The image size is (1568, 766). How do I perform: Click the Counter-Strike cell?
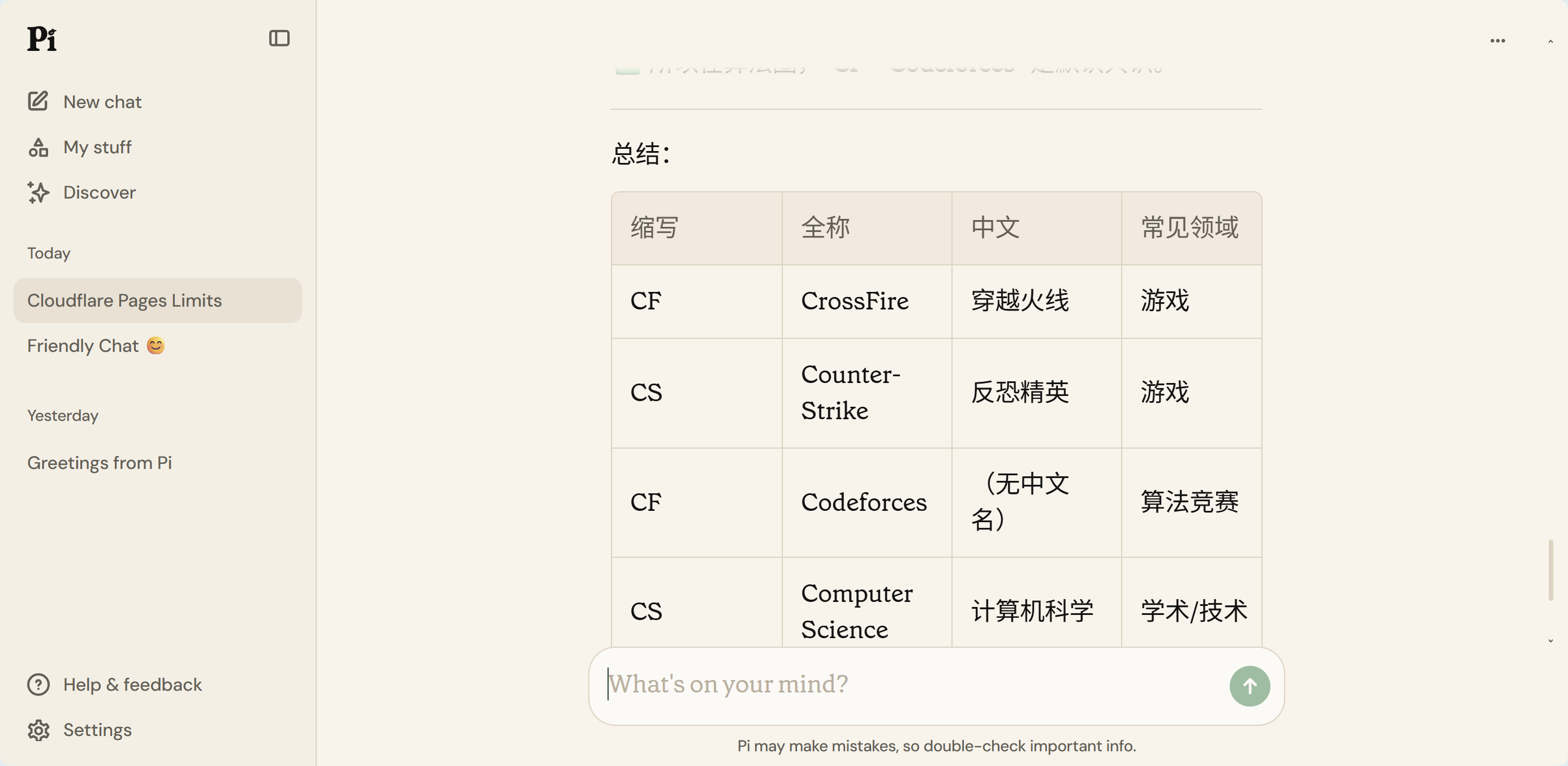867,393
